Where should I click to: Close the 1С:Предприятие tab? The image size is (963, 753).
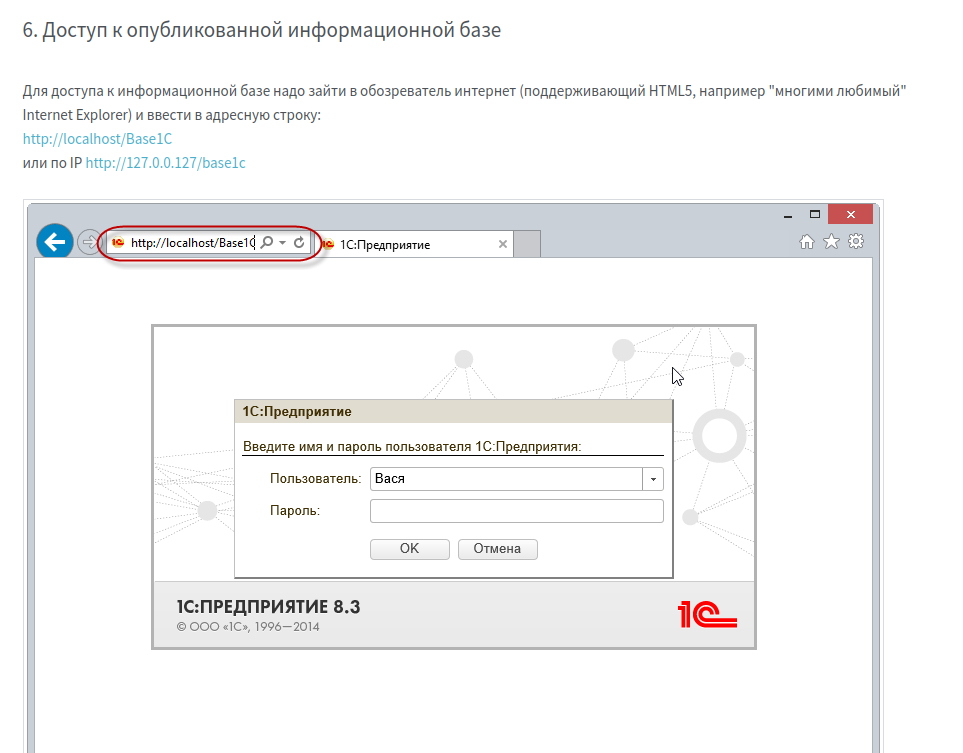coord(502,244)
